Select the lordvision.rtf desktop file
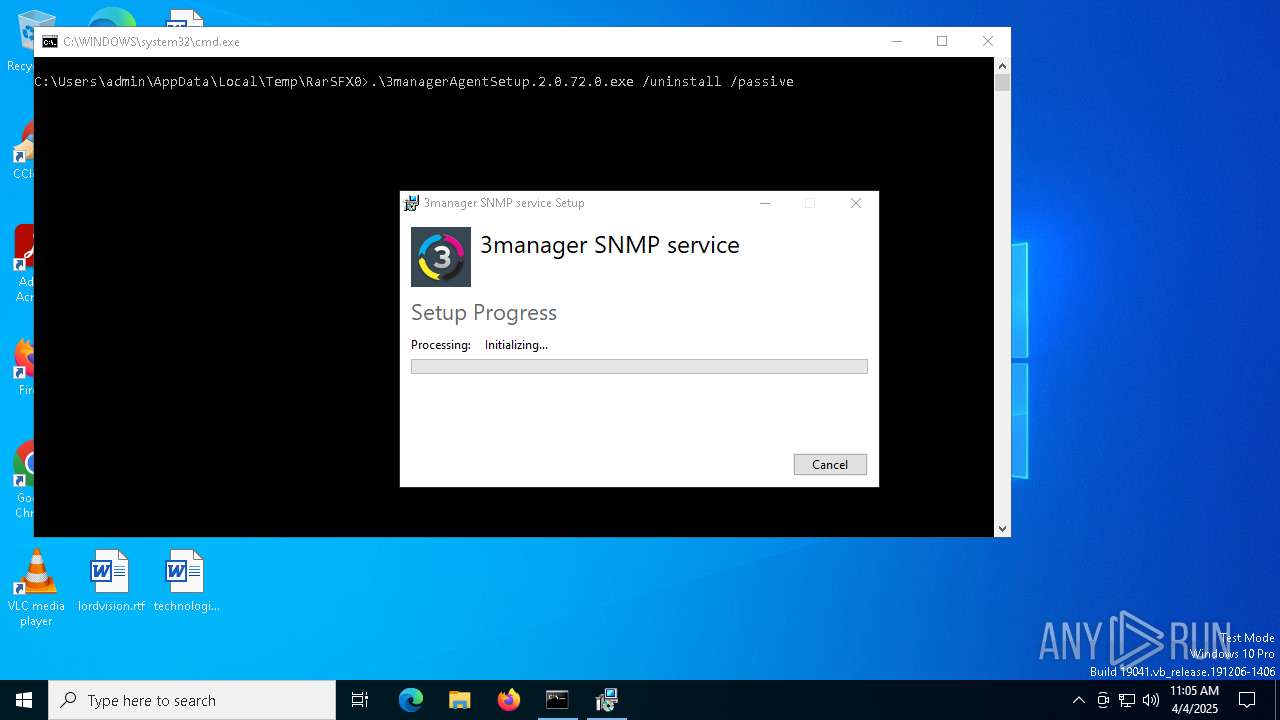This screenshot has height=720, width=1280. pyautogui.click(x=111, y=581)
